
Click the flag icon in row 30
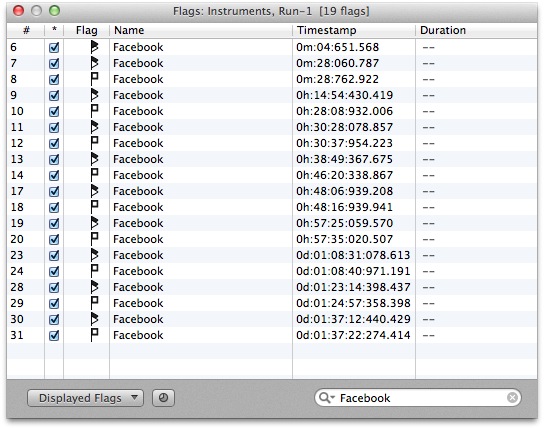click(x=94, y=319)
